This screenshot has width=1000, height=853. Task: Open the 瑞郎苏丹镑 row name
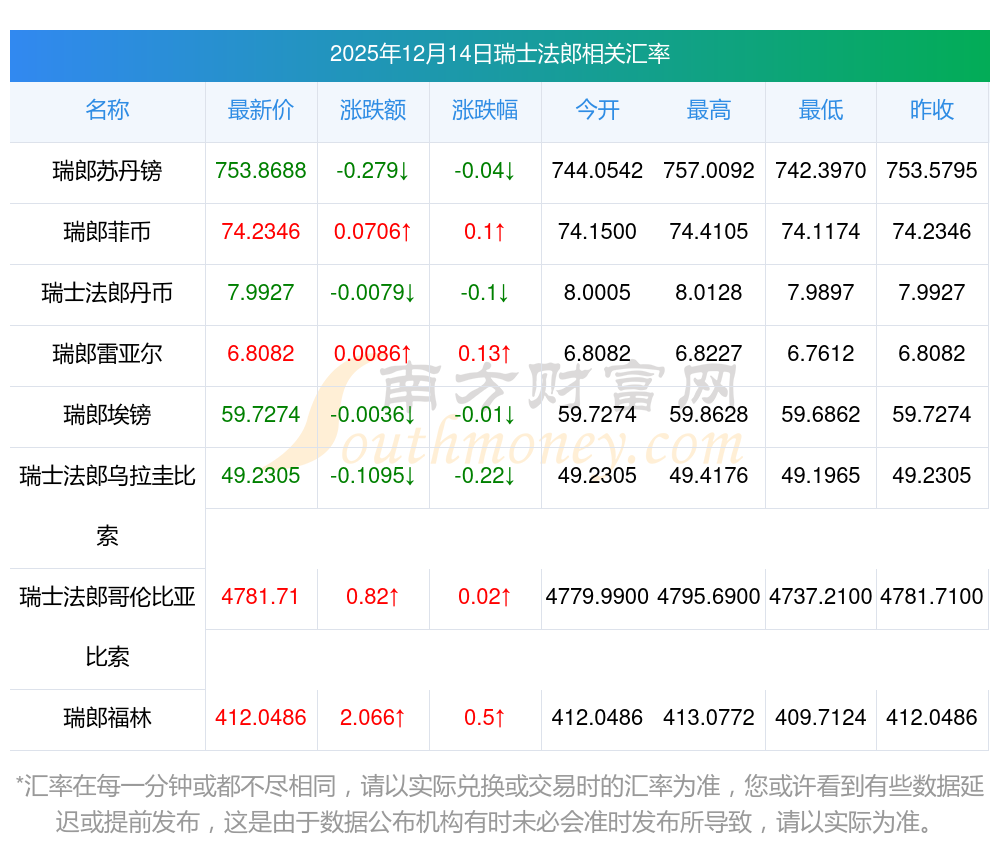pos(107,171)
